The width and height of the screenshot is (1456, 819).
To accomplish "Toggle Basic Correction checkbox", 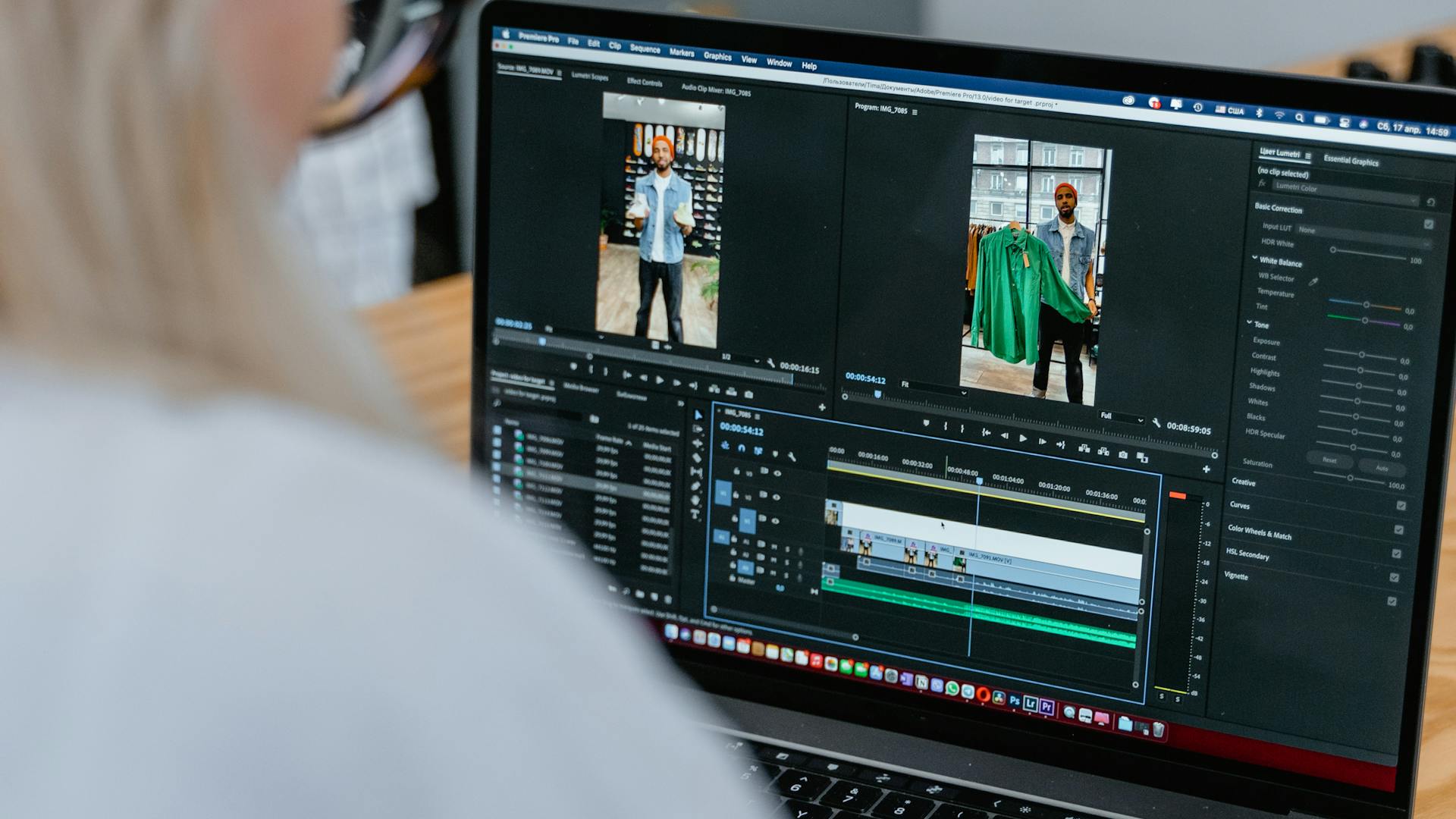I will 1429,224.
